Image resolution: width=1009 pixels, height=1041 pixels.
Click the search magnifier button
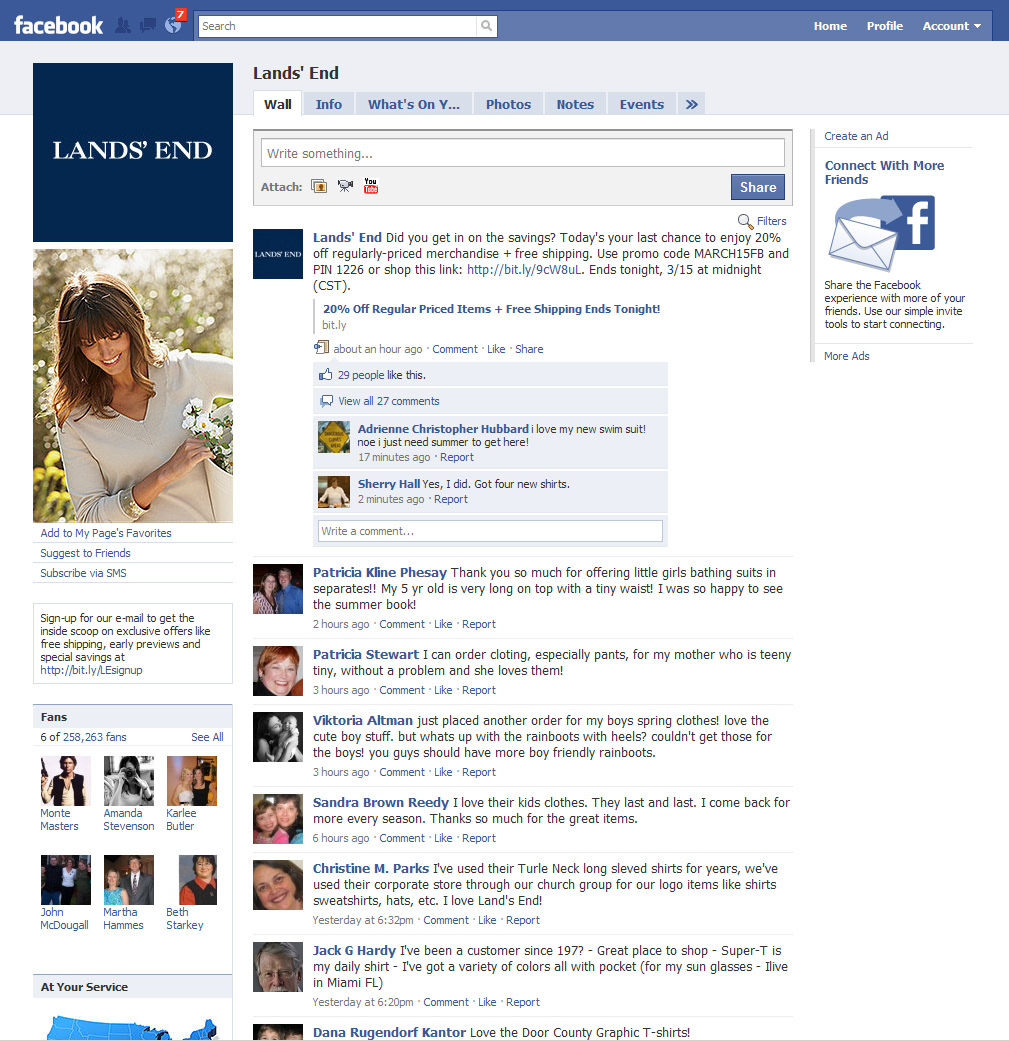487,26
